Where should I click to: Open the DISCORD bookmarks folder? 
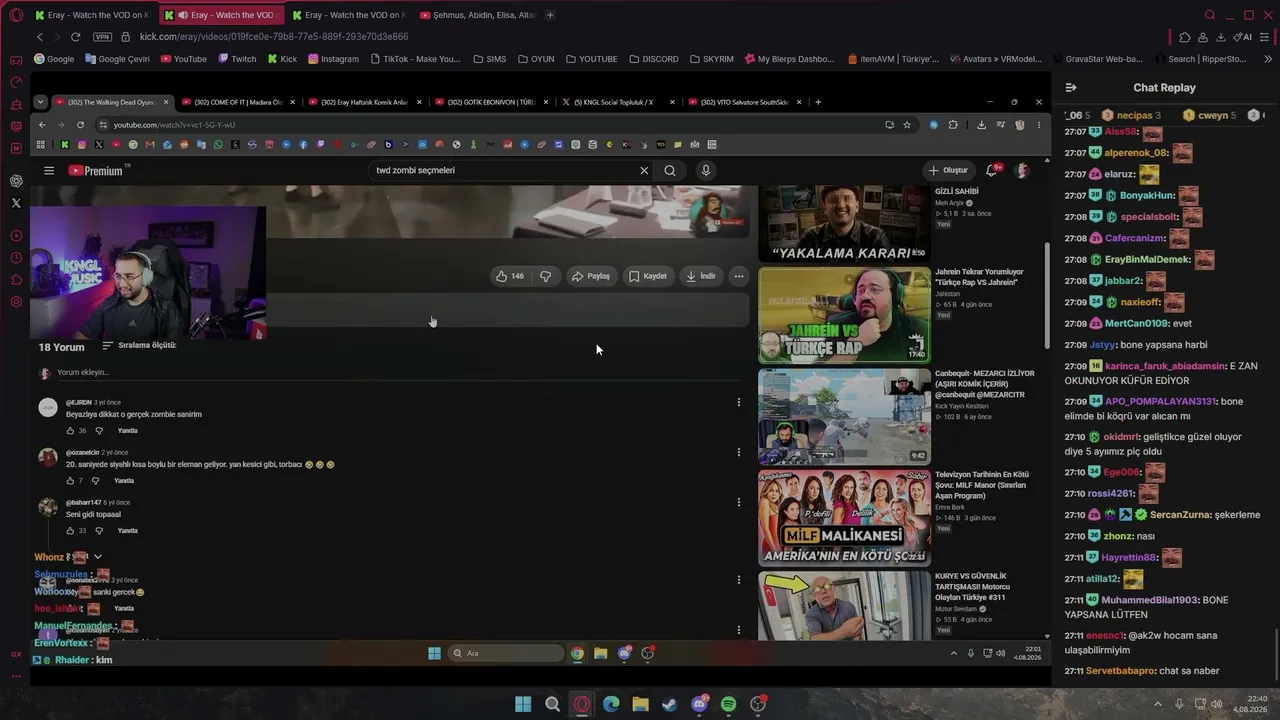pyautogui.click(x=653, y=59)
